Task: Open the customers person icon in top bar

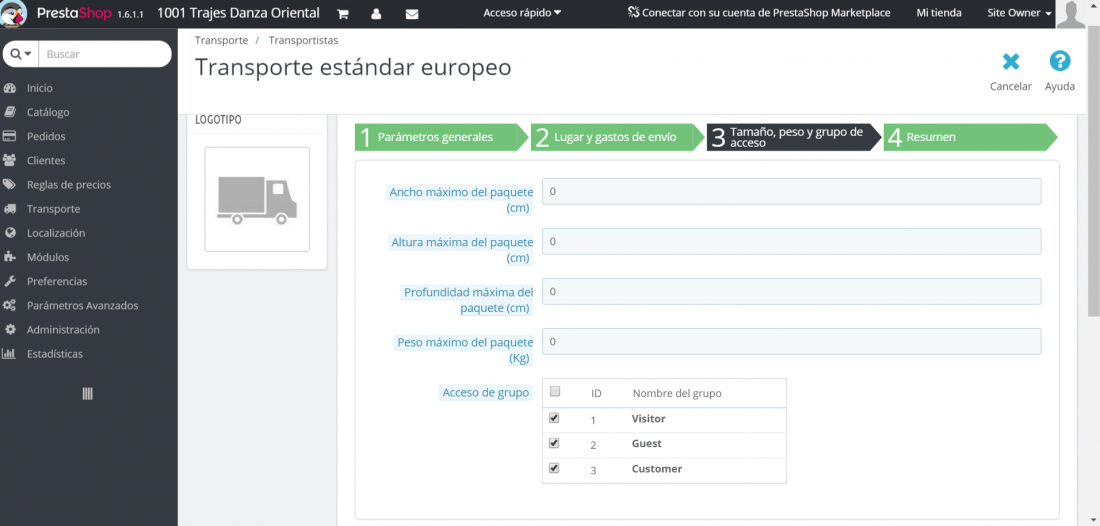Action: tap(377, 13)
